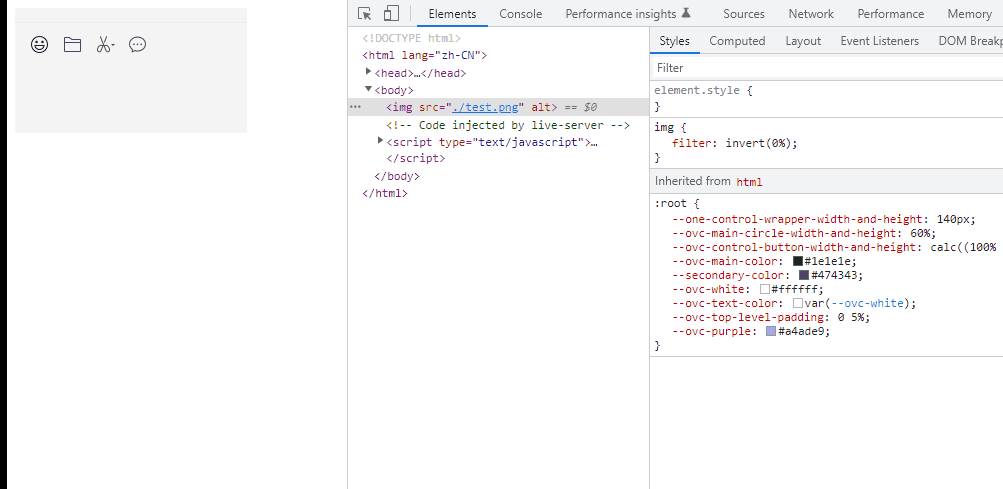Click the calc((100% button width value
1003x489 pixels.
[x=963, y=247]
